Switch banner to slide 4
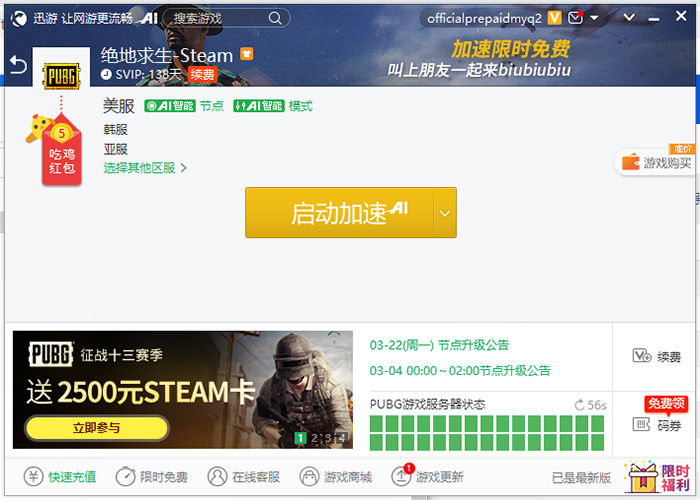Screen dimensions: 700x500 (342, 438)
